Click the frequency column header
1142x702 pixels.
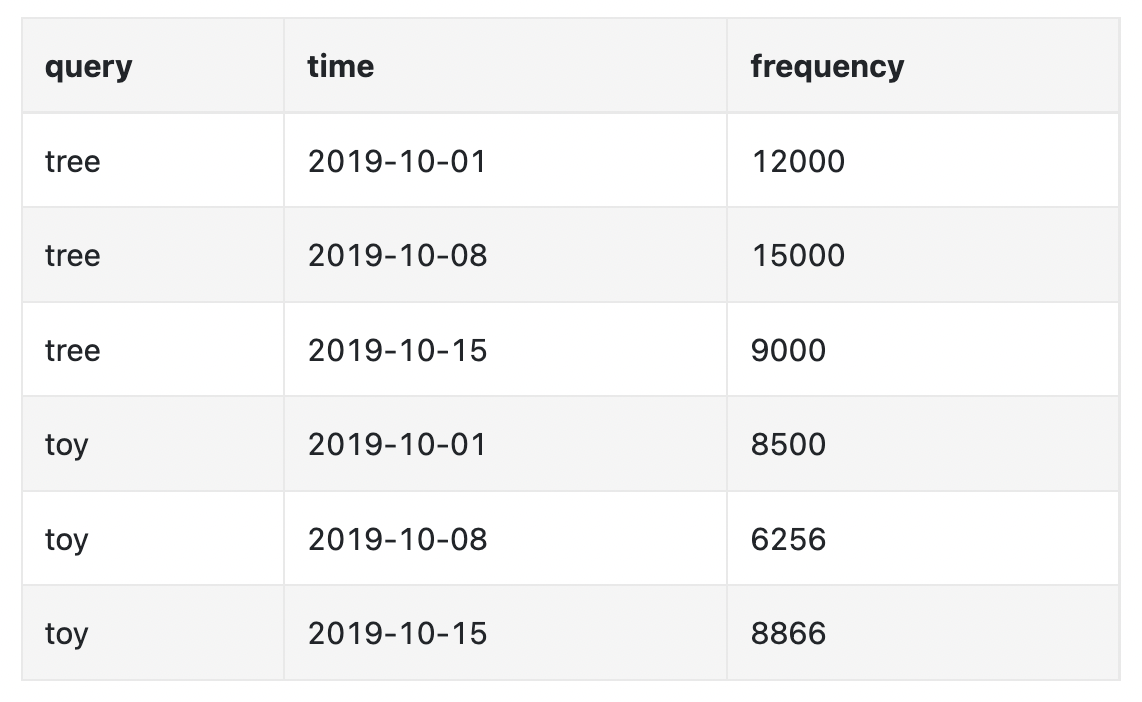tap(827, 67)
